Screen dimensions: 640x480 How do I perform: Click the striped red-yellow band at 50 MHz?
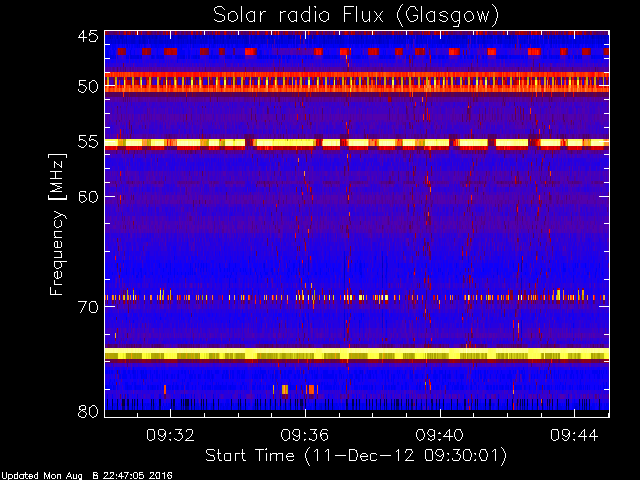(x=357, y=82)
